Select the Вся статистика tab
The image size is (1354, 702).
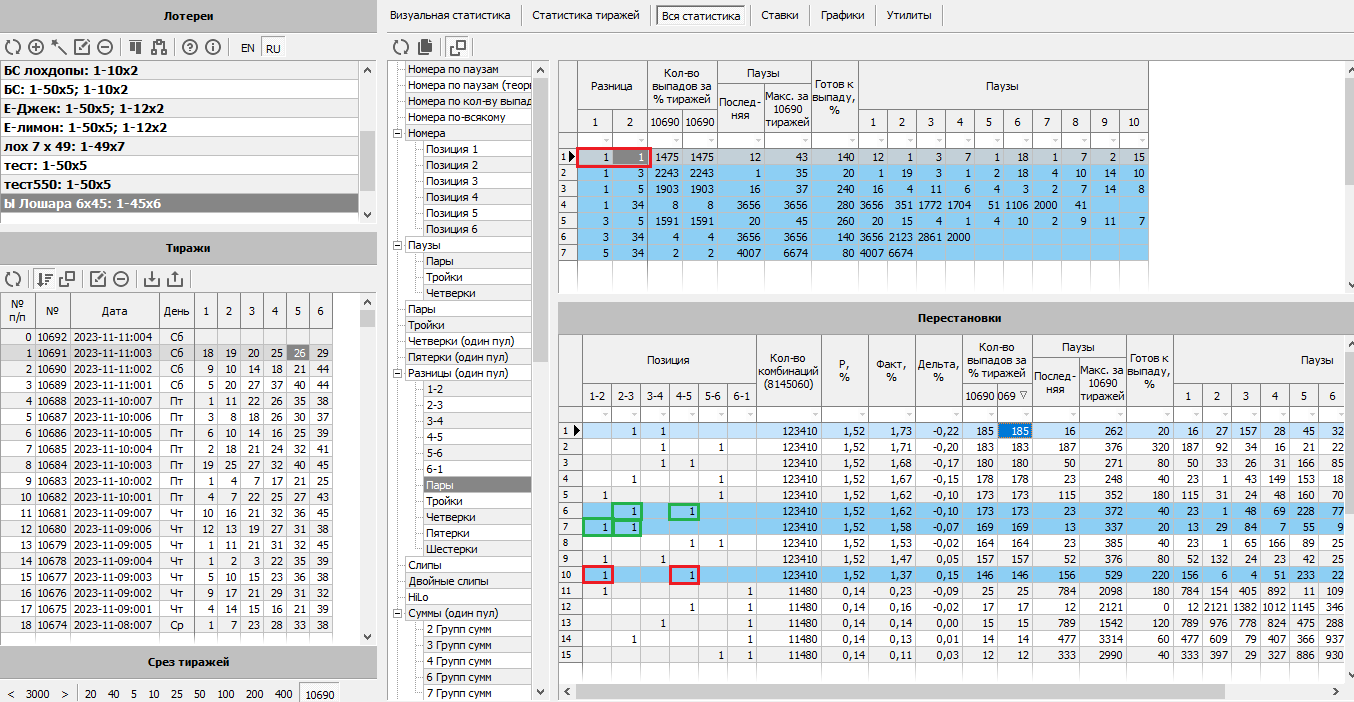pyautogui.click(x=701, y=16)
